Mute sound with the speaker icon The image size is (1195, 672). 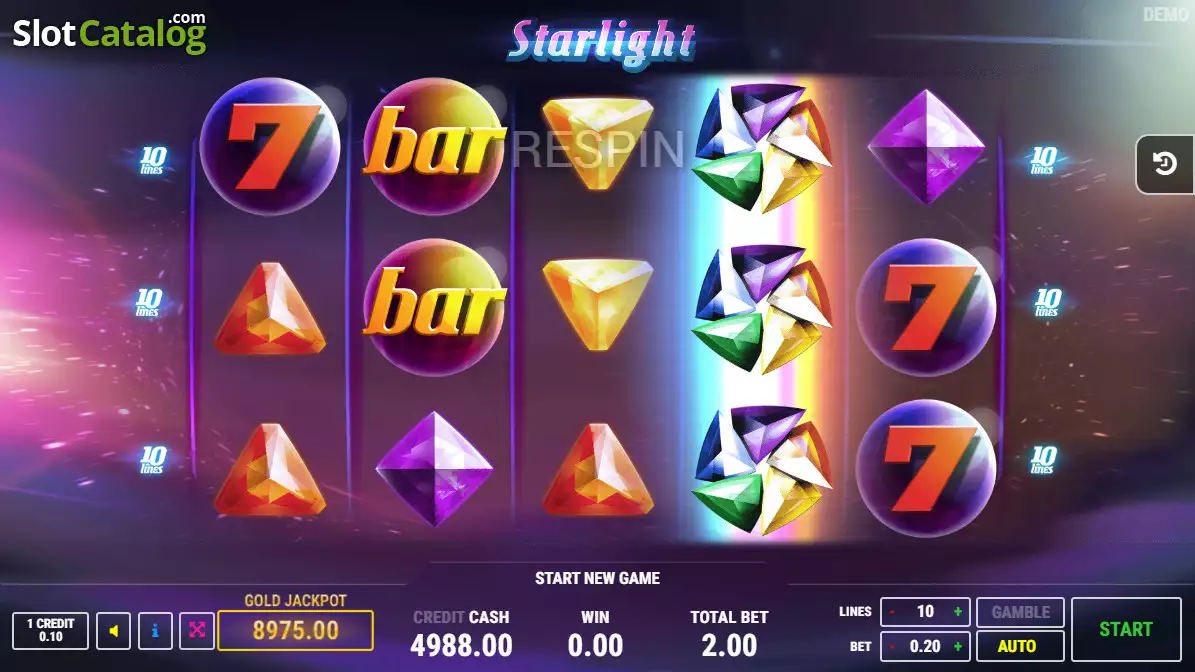point(114,631)
